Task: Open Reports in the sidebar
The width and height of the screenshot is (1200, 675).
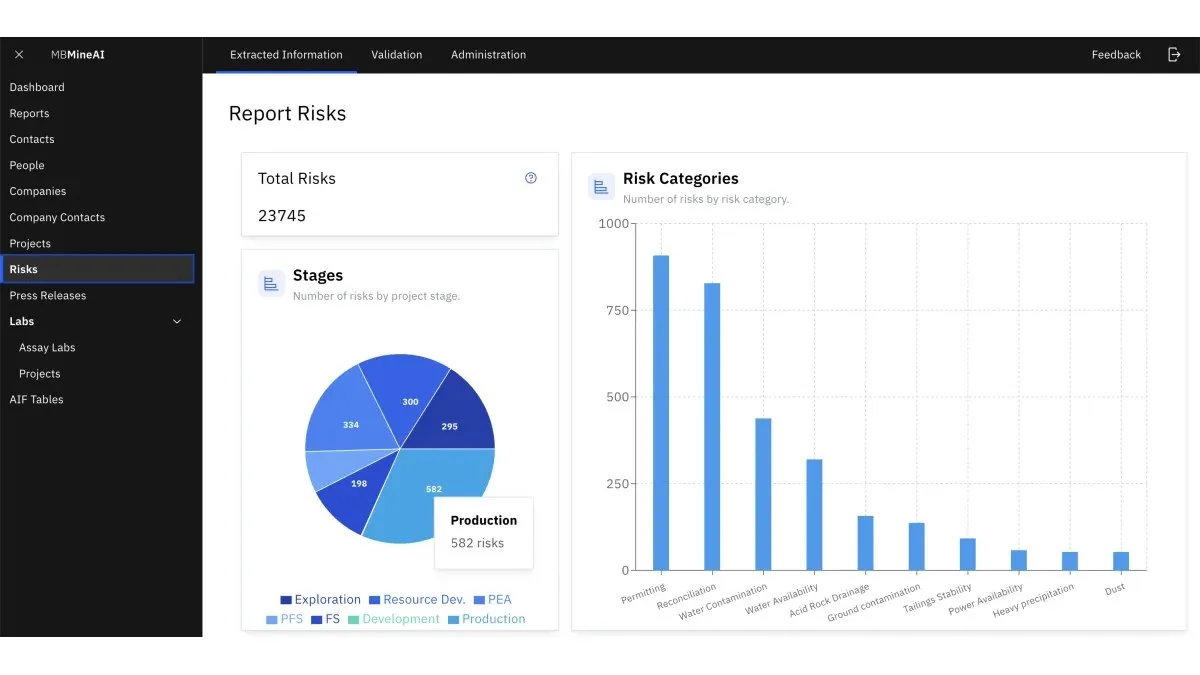Action: pos(29,113)
